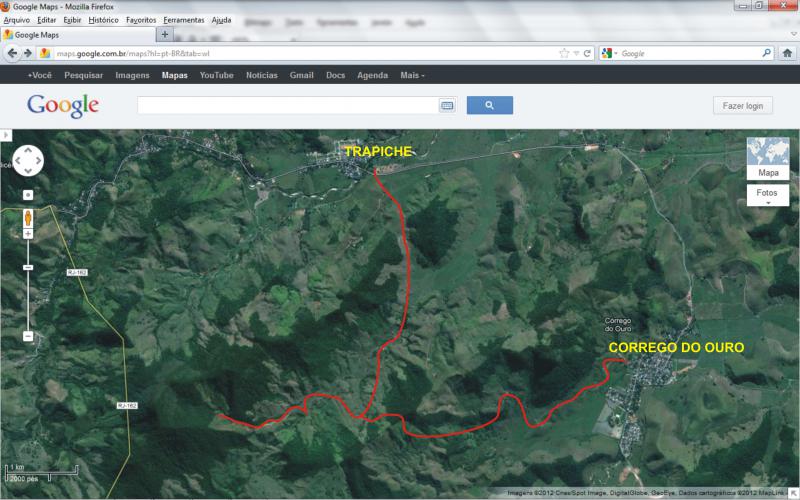800x500 pixels.
Task: Reload the page with the refresh icon
Action: coord(587,53)
